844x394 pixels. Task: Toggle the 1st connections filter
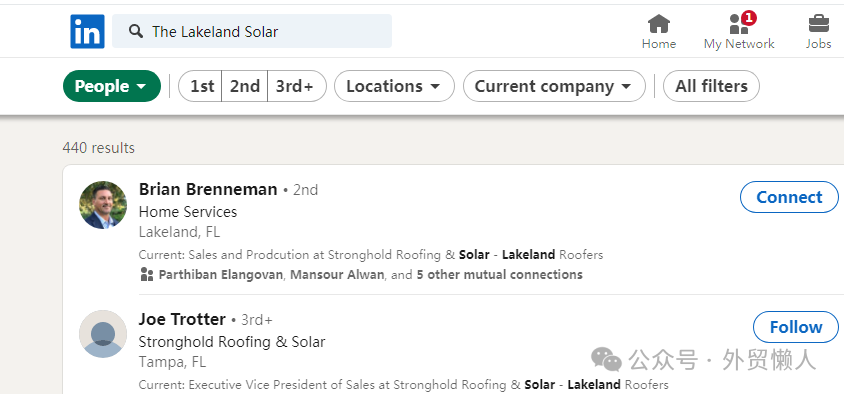pyautogui.click(x=201, y=86)
